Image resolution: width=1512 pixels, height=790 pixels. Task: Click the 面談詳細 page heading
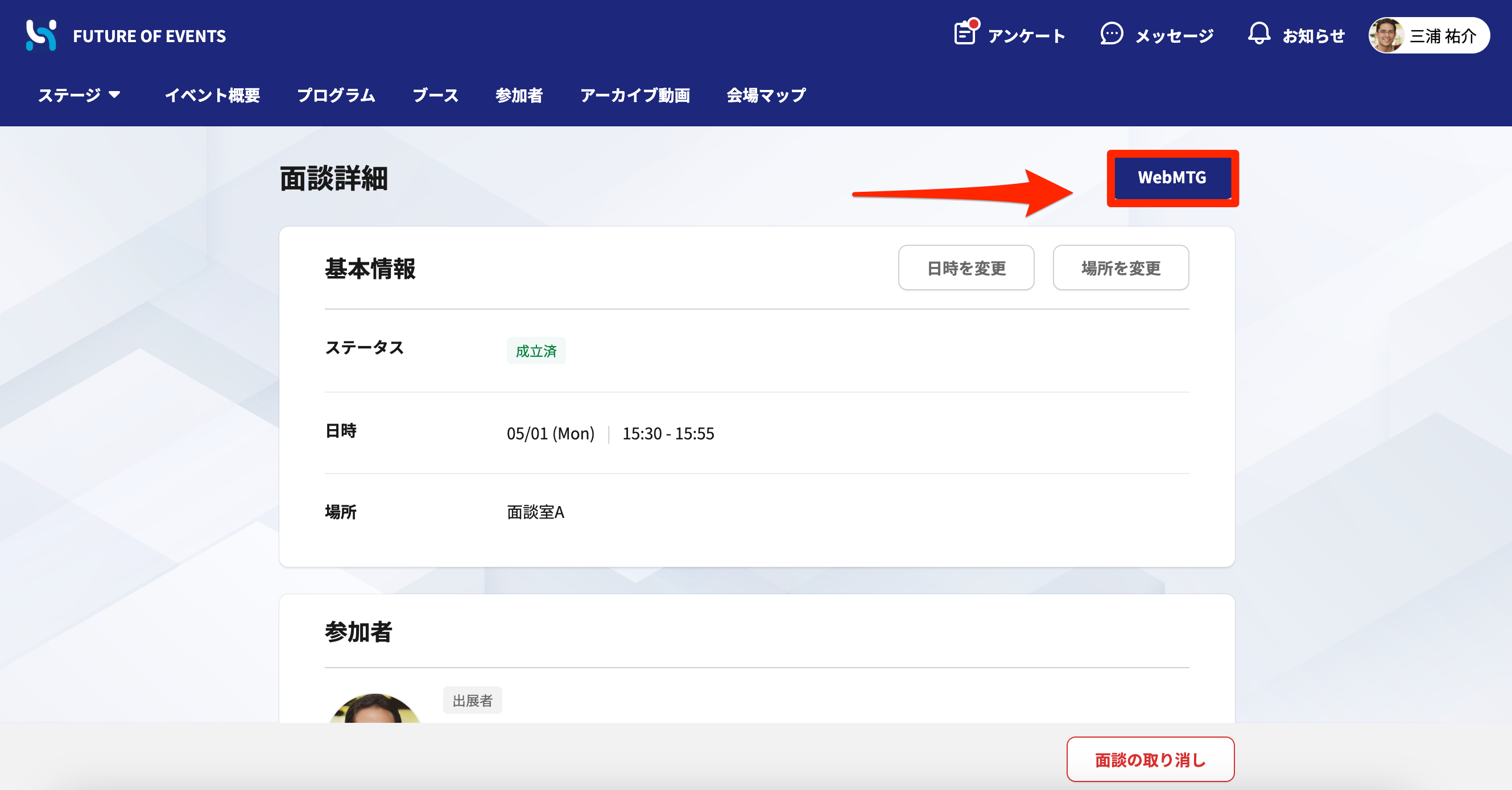[x=333, y=179]
